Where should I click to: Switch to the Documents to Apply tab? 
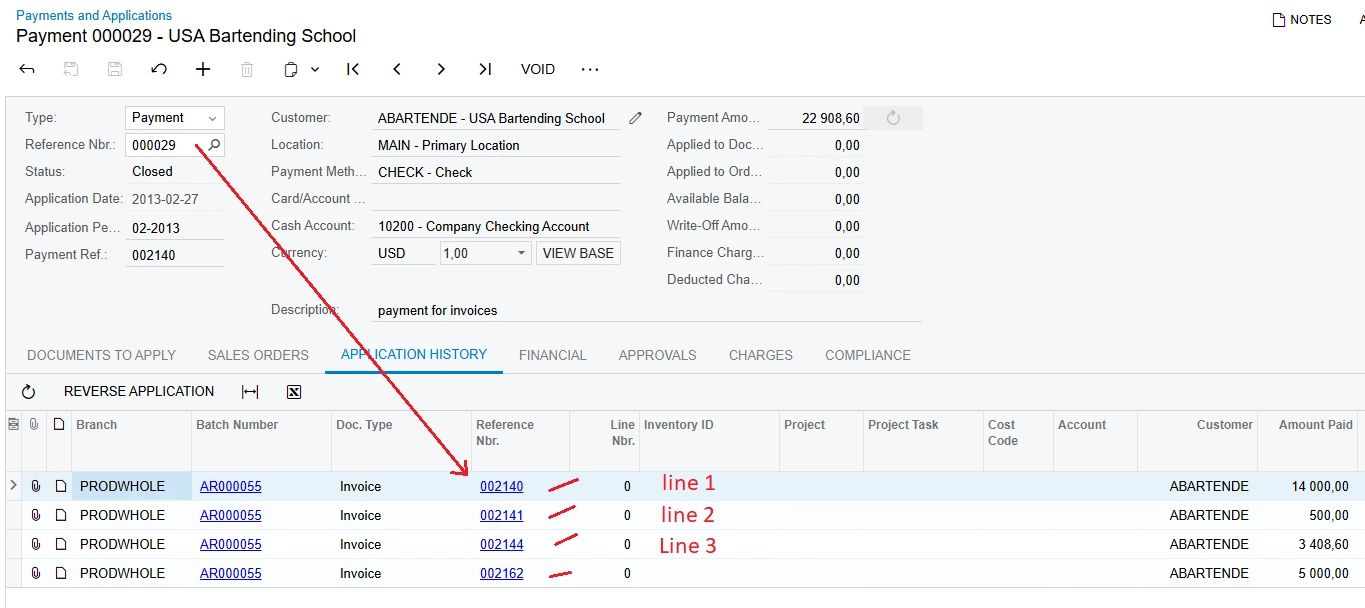101,355
